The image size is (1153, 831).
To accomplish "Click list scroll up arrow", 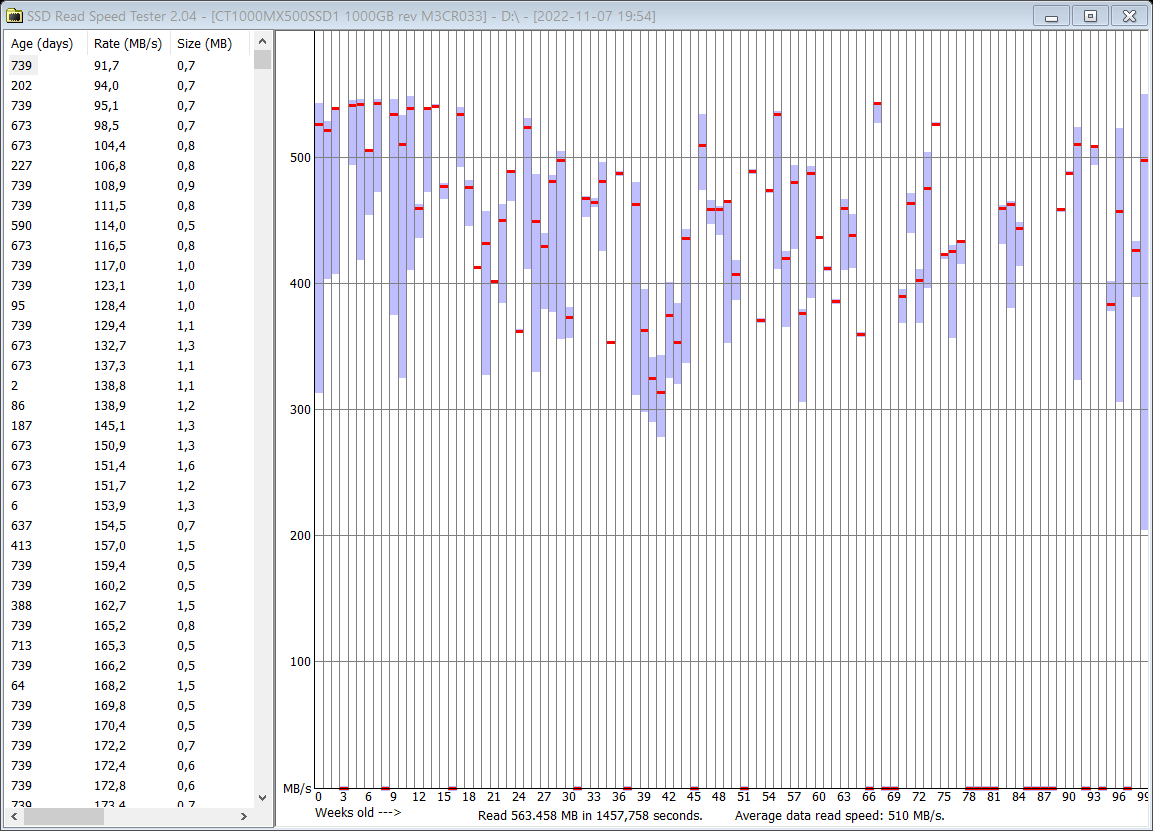I will [x=263, y=41].
